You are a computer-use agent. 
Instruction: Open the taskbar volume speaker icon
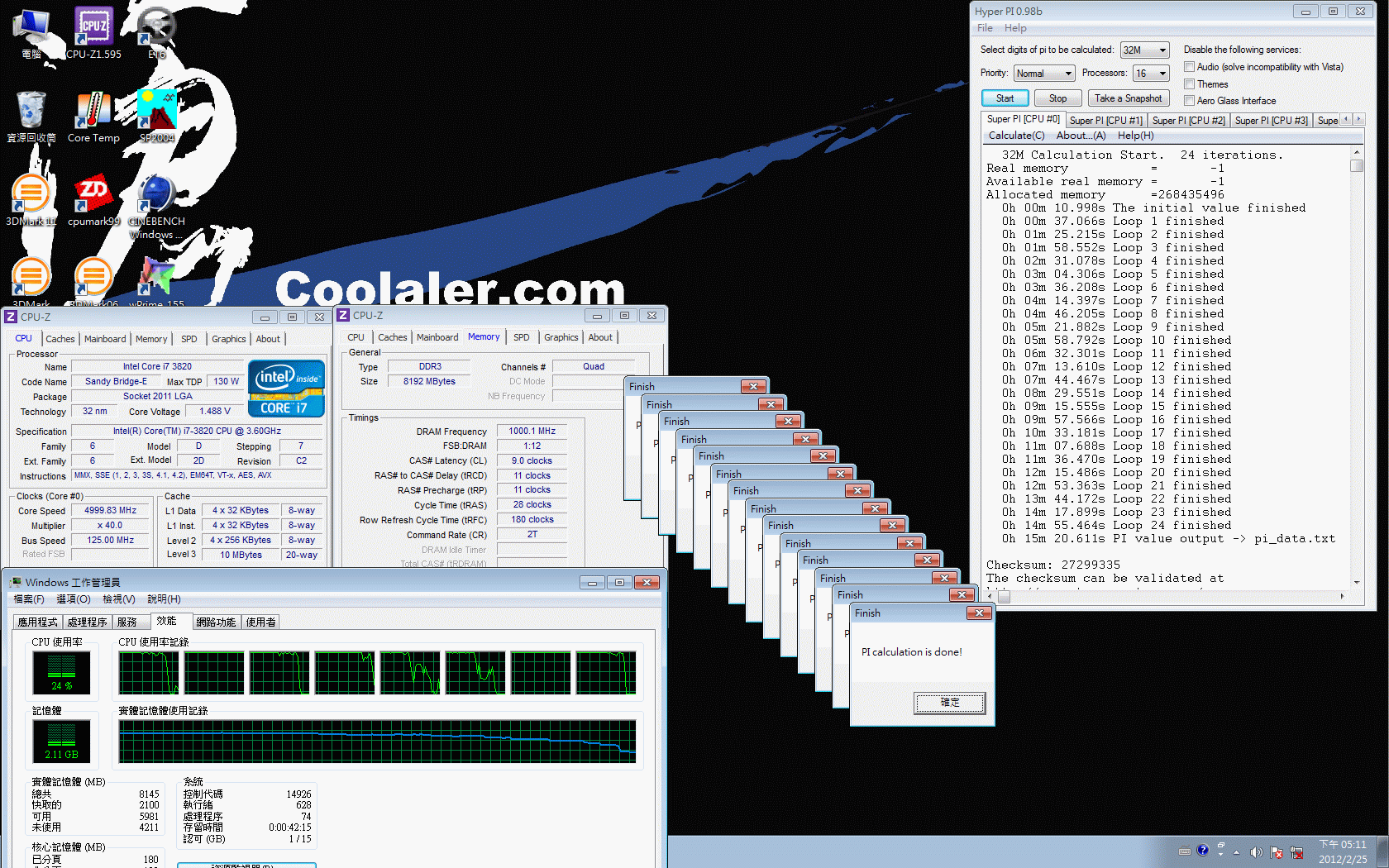click(1256, 852)
